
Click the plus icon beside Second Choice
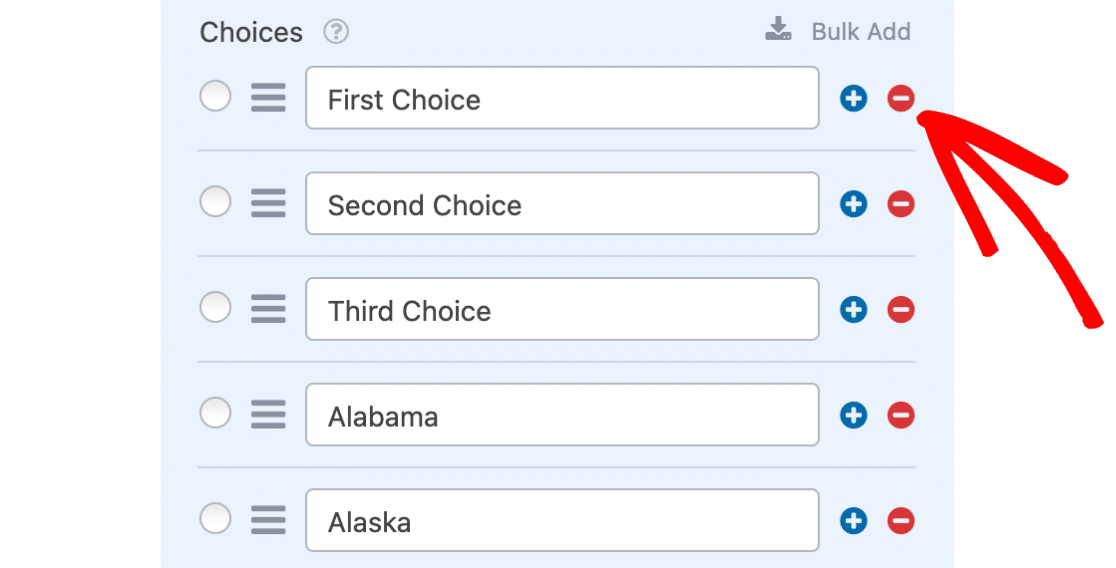853,204
